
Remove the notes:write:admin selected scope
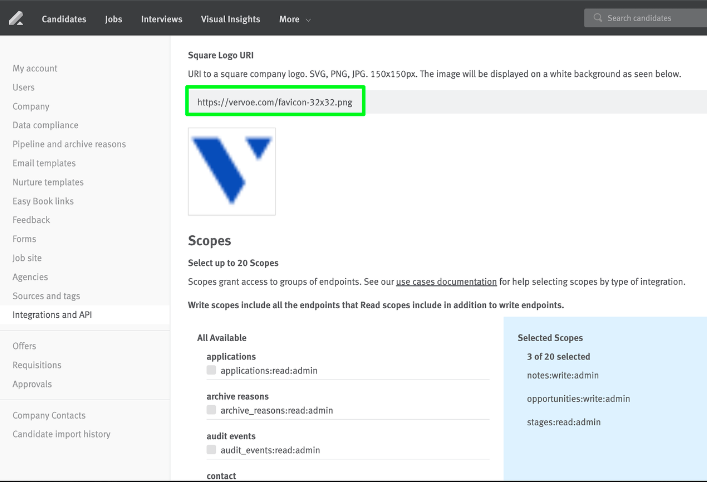[563, 375]
